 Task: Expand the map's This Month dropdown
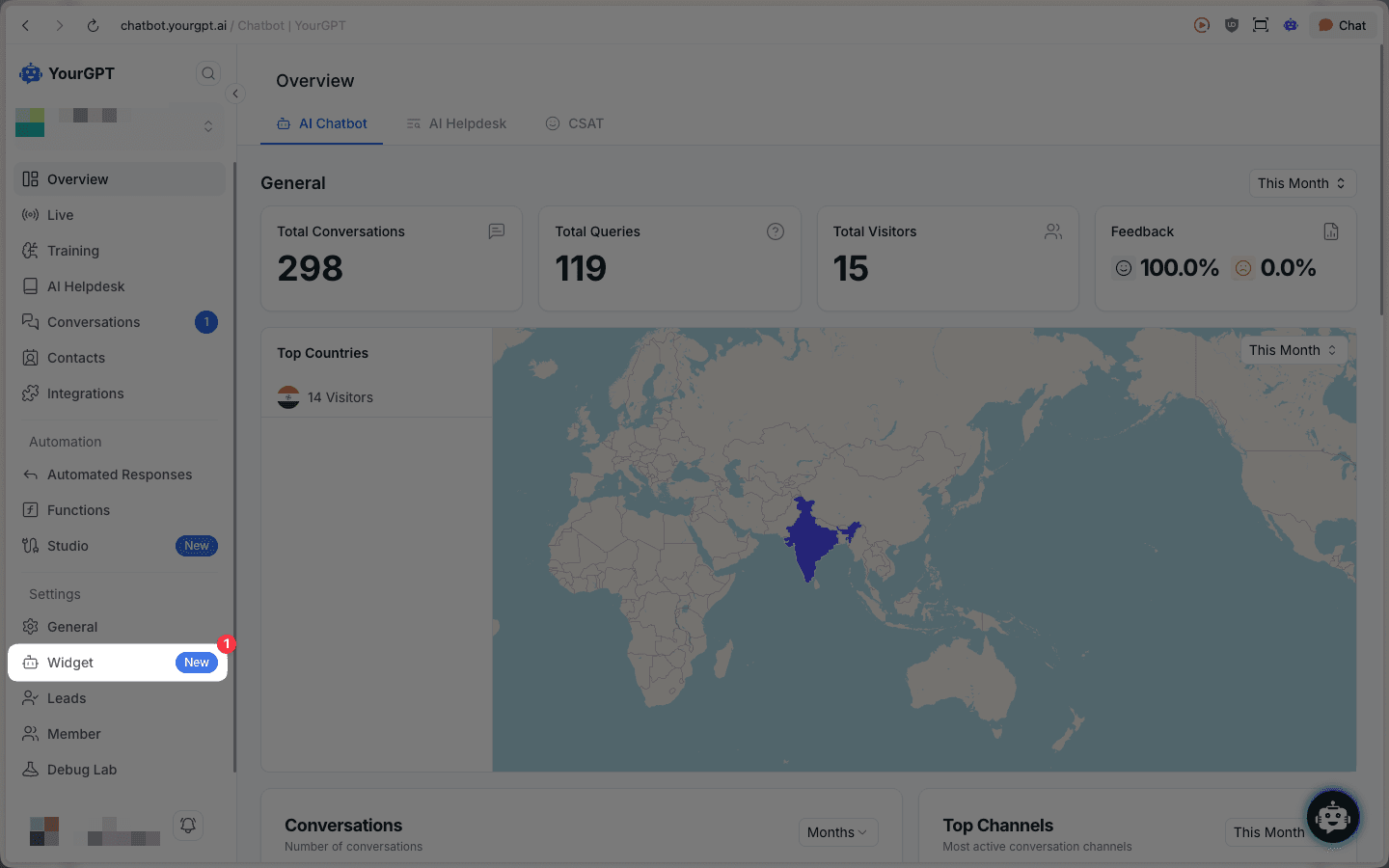click(1293, 350)
